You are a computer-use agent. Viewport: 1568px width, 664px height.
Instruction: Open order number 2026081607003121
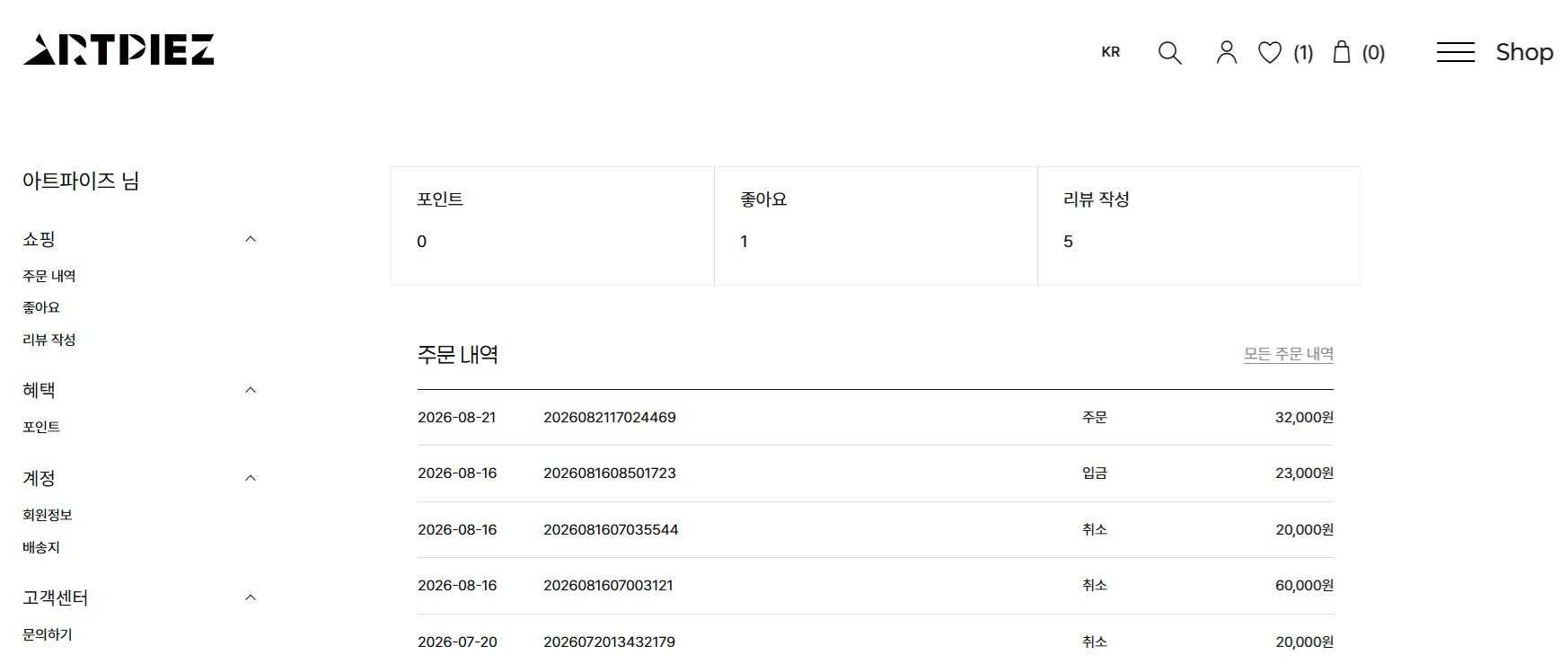[608, 585]
